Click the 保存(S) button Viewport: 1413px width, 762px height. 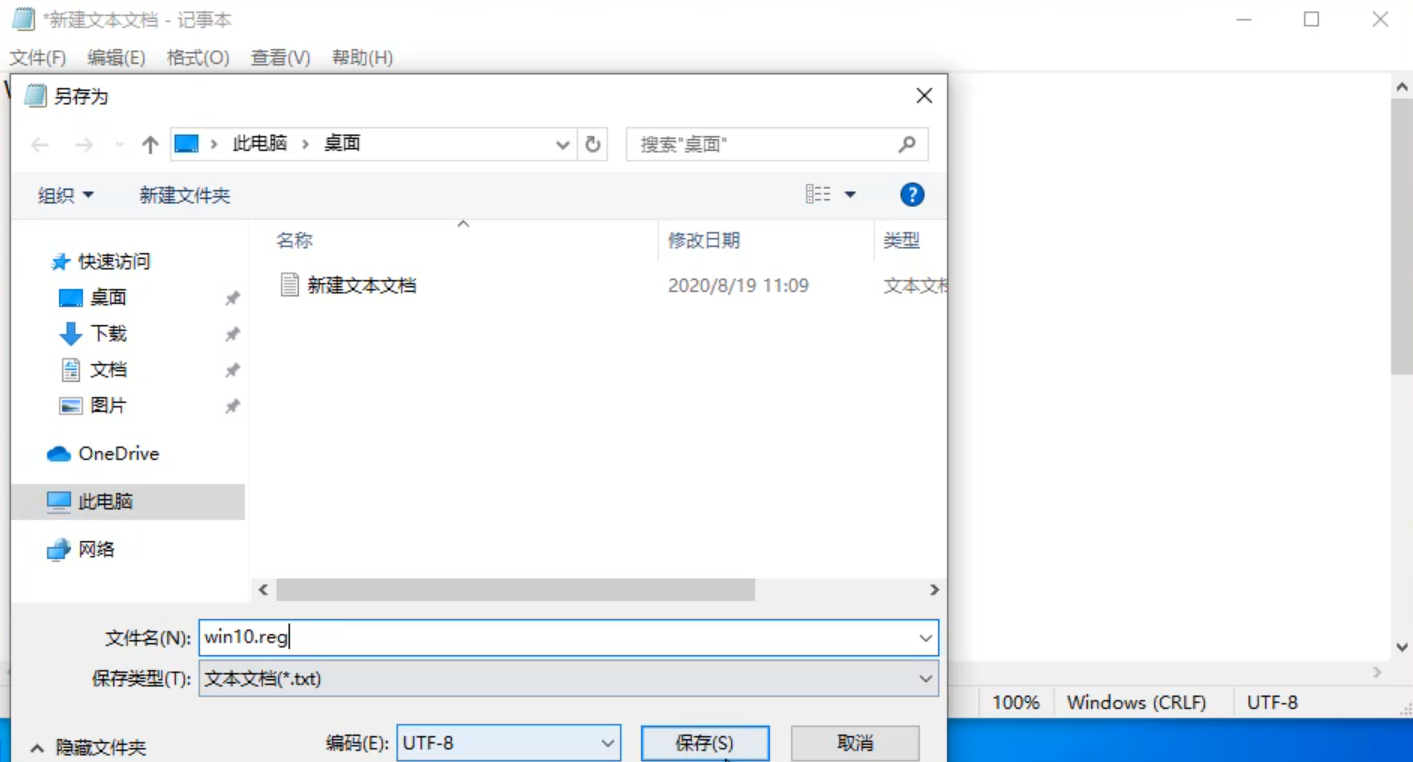pyautogui.click(x=705, y=742)
